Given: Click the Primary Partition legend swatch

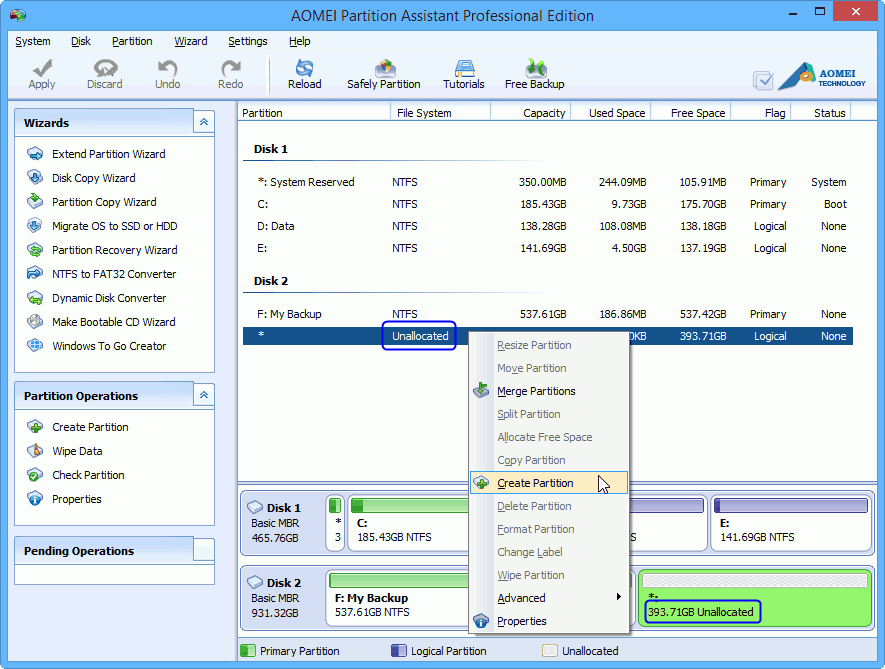Looking at the screenshot, I should point(248,650).
